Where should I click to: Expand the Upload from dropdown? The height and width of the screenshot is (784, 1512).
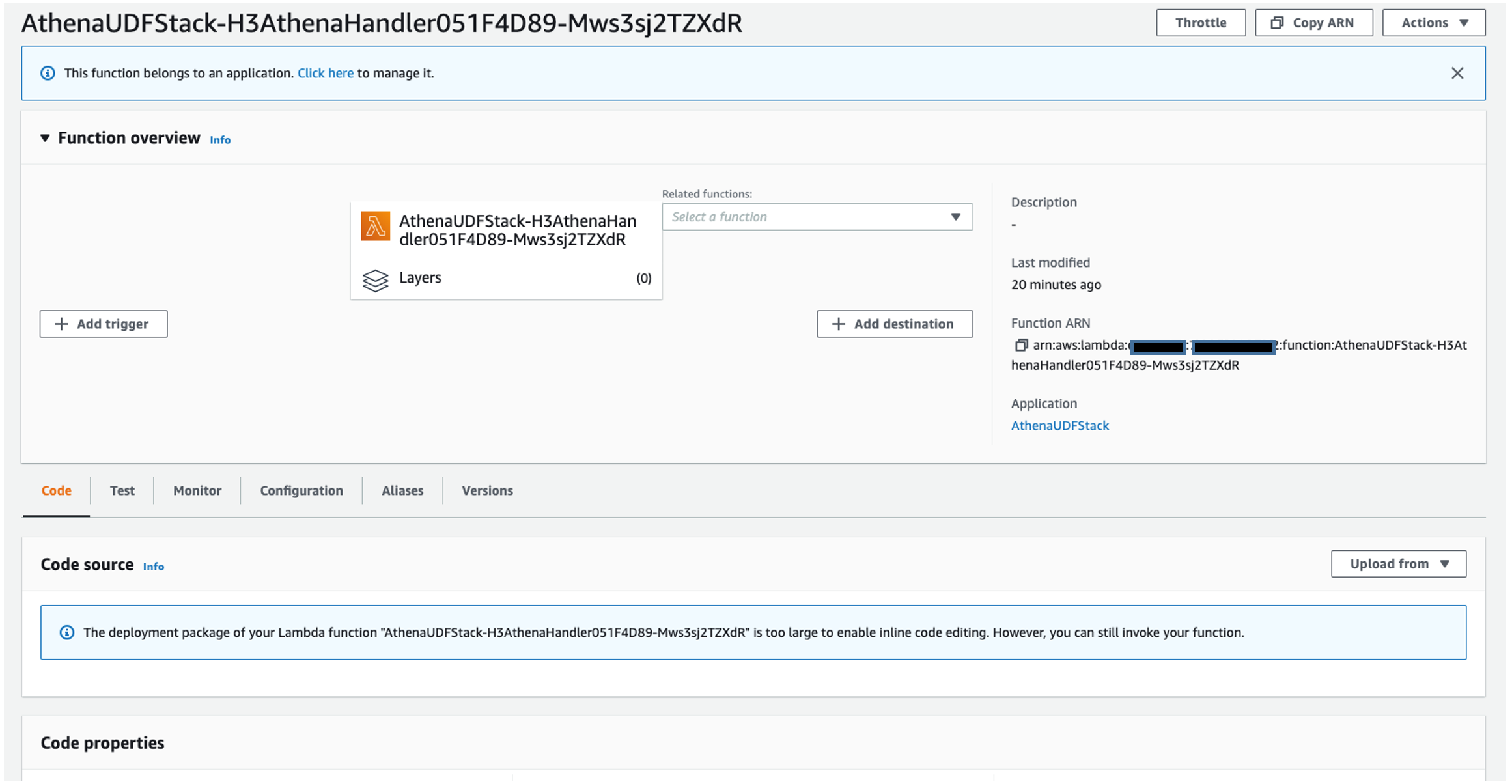click(1398, 564)
